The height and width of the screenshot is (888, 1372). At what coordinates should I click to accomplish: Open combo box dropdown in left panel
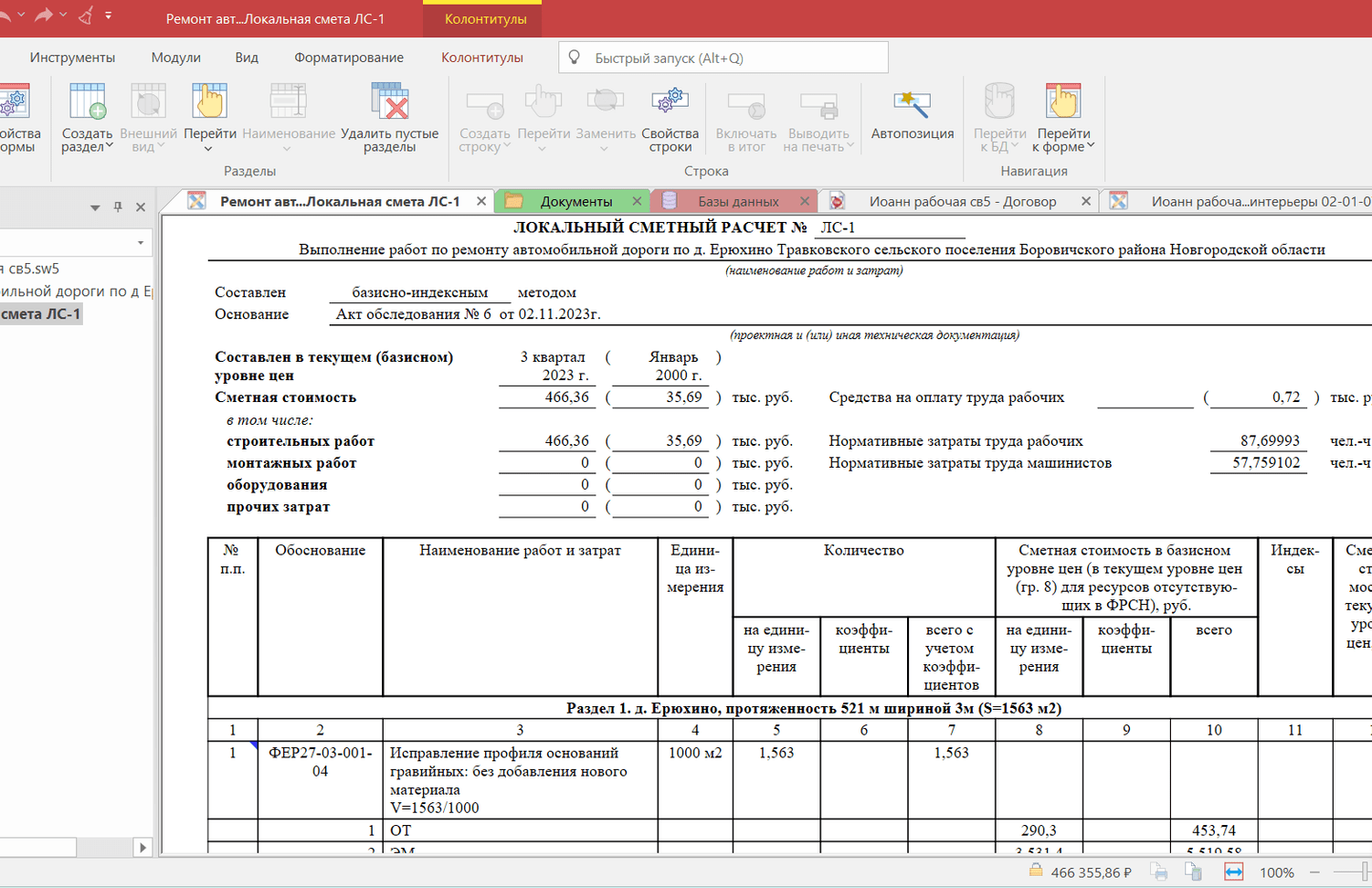tap(141, 243)
